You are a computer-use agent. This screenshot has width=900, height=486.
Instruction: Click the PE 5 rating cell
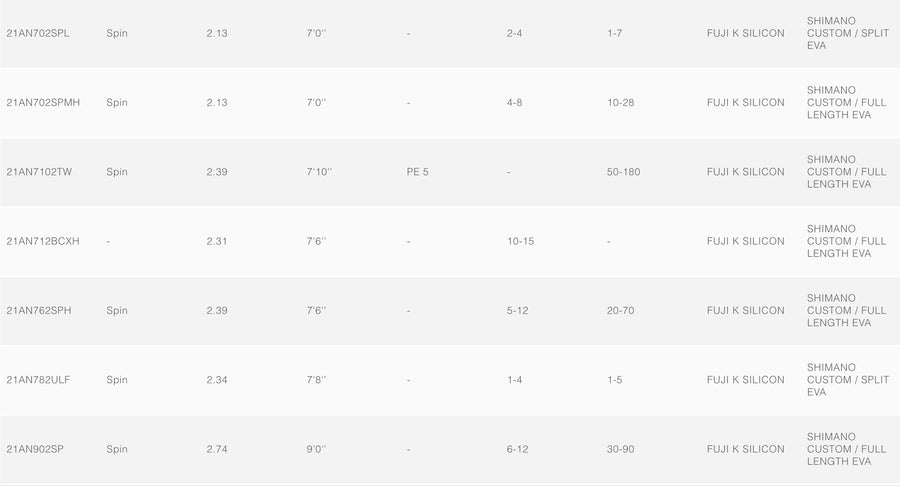click(418, 172)
